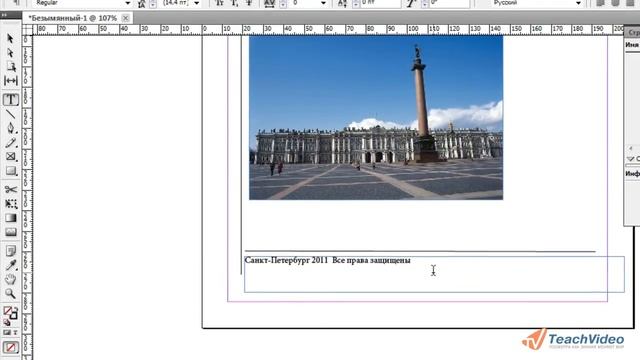This screenshot has width=640, height=360.
Task: Select the horizontal rule above the footer
Action: pos(420,251)
